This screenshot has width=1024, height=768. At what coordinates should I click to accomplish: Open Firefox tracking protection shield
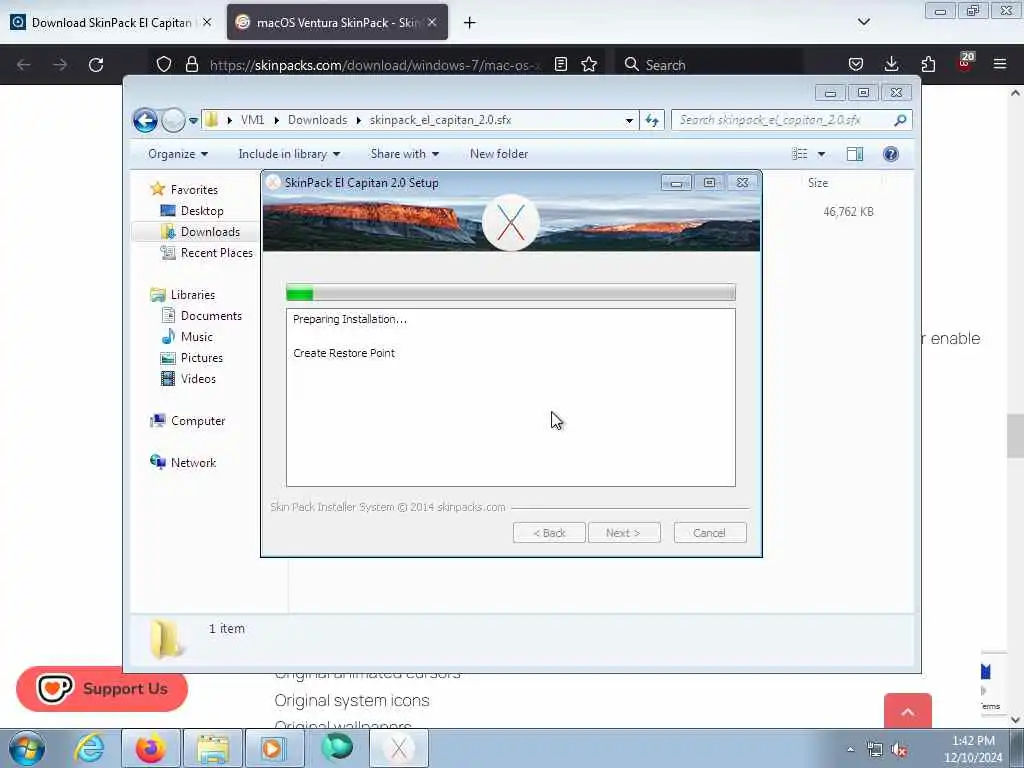pyautogui.click(x=164, y=65)
